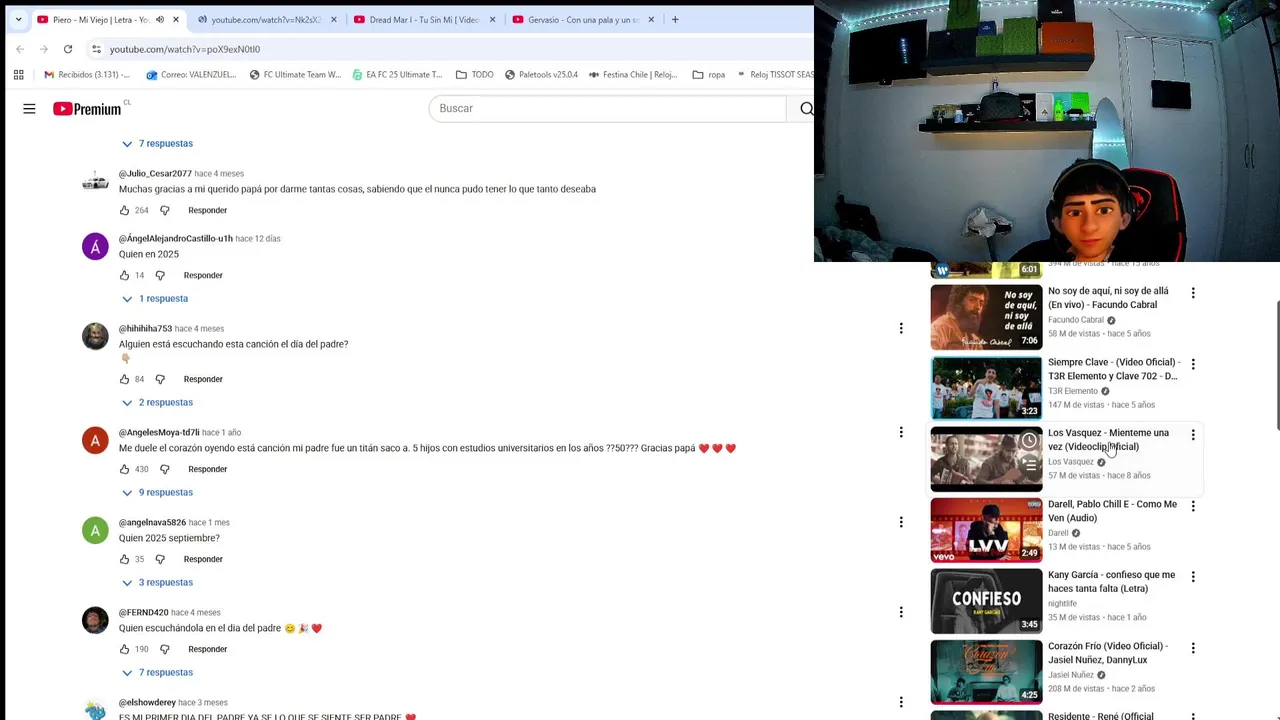Image resolution: width=1280 pixels, height=720 pixels.
Task: Reply to hihihiha753's comment
Action: pyautogui.click(x=203, y=379)
